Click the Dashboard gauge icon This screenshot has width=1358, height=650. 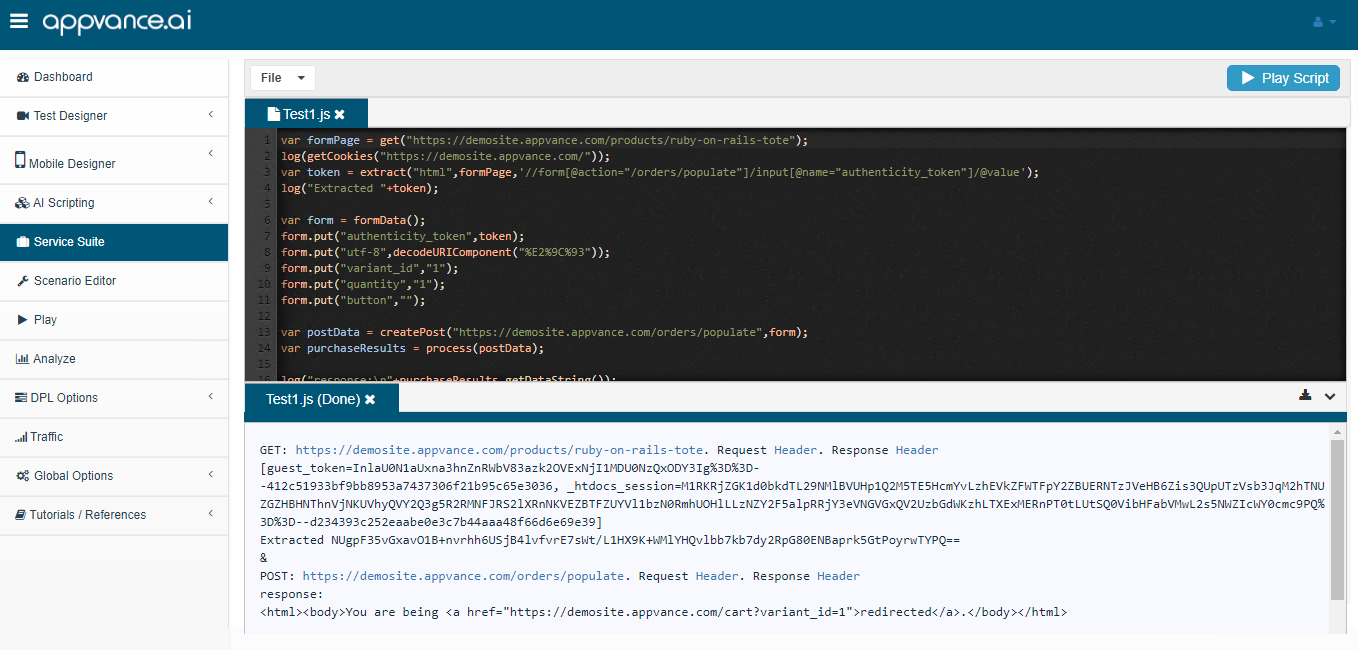23,77
